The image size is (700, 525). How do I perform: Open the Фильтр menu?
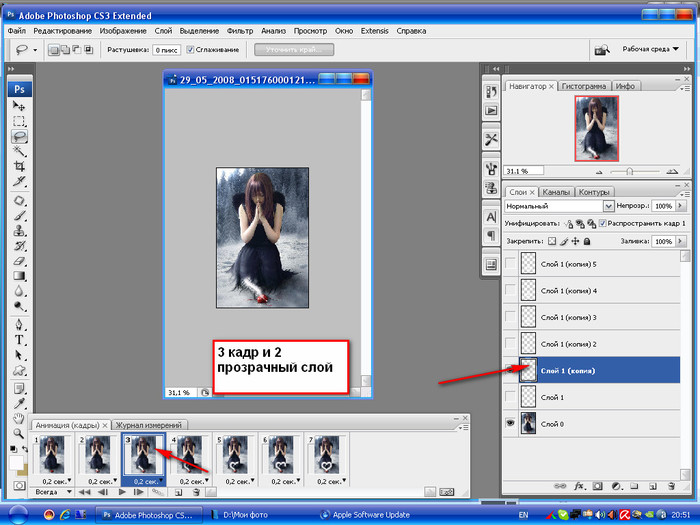click(x=239, y=31)
